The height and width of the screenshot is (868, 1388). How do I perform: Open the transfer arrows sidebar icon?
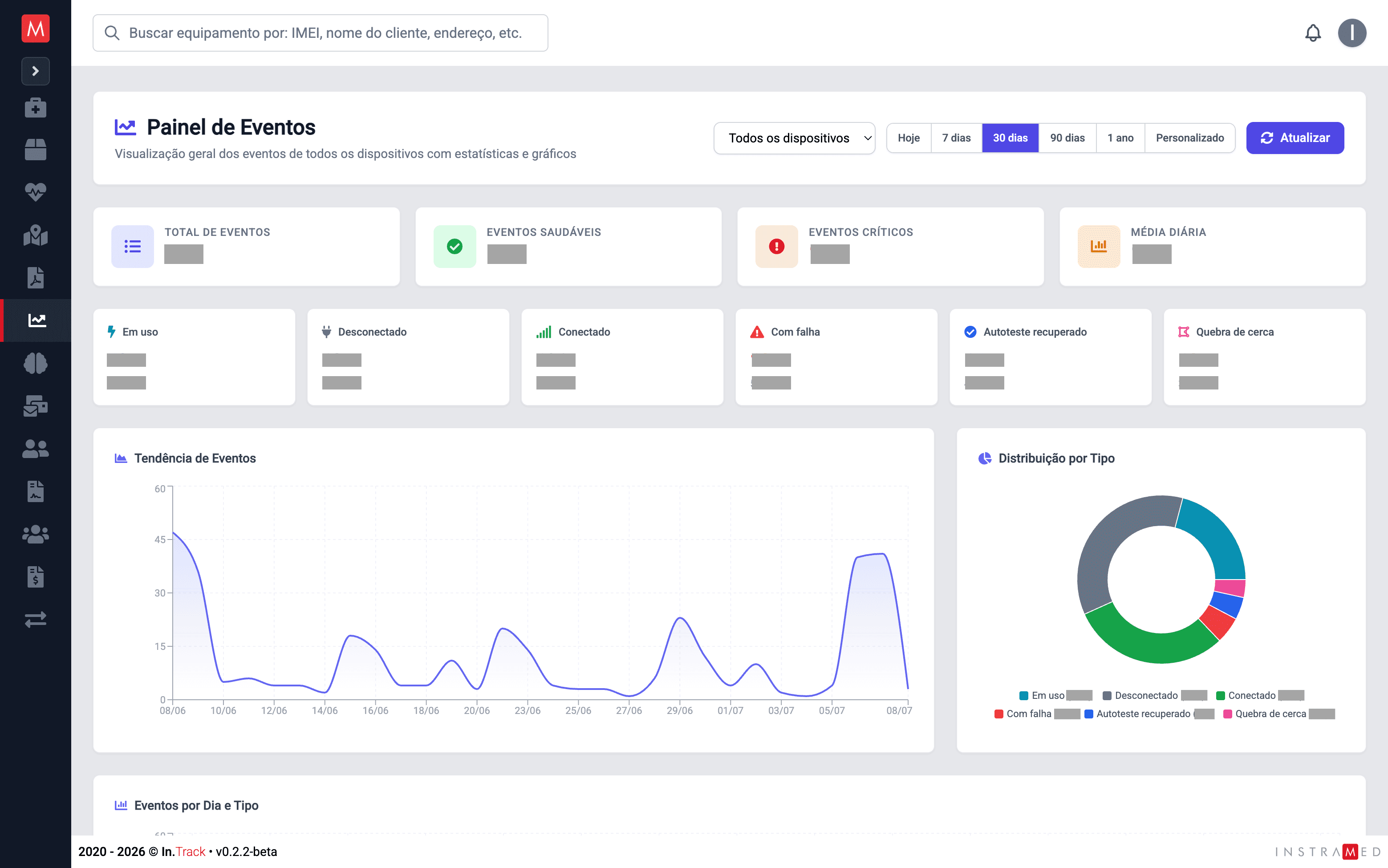(36, 620)
